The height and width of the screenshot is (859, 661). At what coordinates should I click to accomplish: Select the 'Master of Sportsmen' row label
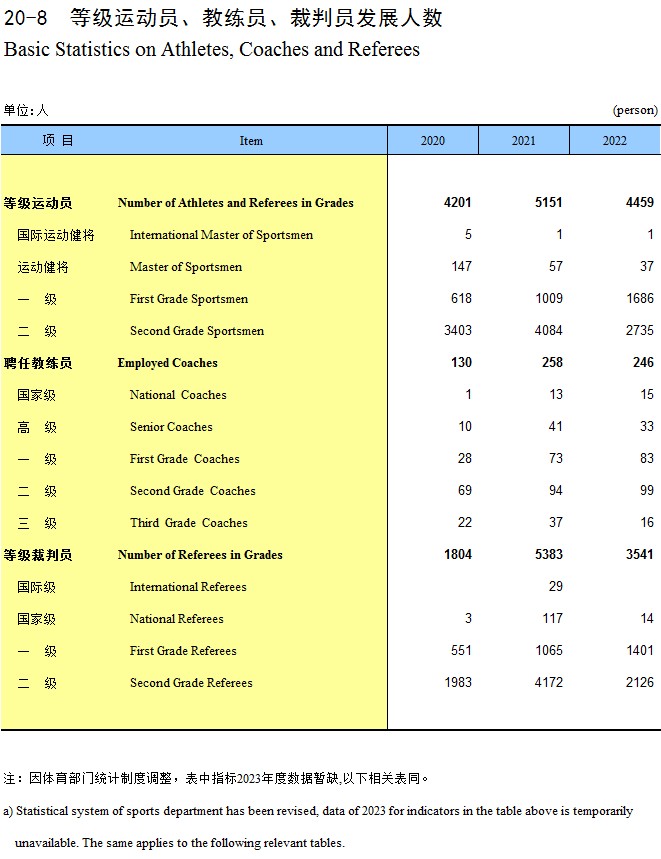pyautogui.click(x=186, y=267)
